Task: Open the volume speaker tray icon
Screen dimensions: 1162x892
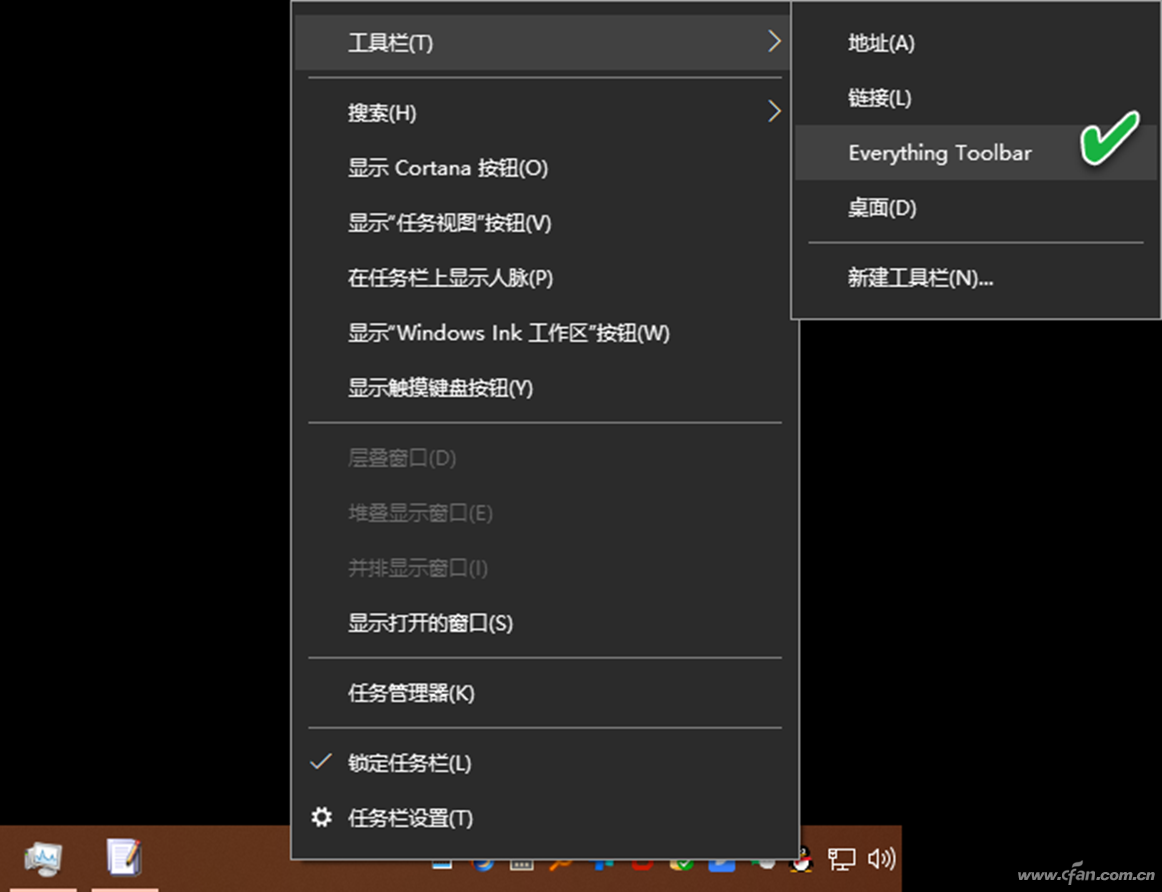Action: coord(881,859)
